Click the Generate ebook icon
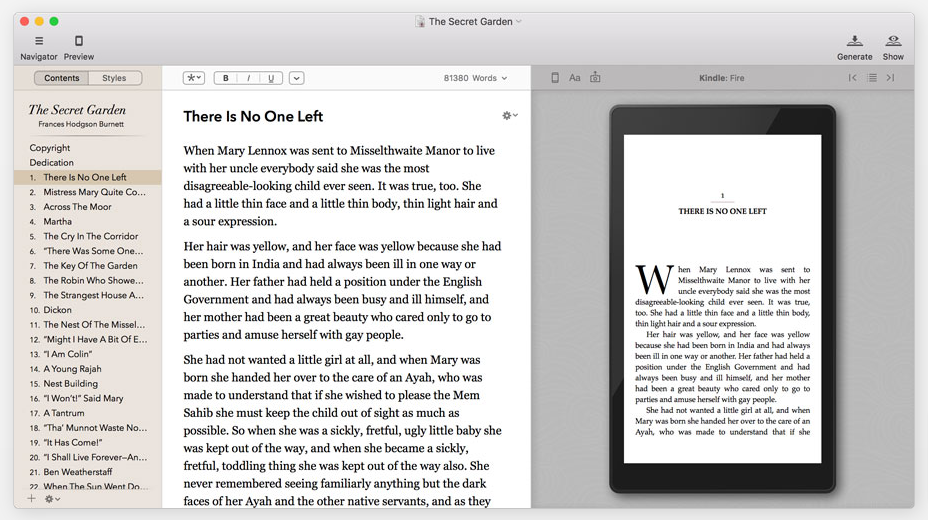Image resolution: width=928 pixels, height=520 pixels. (854, 41)
